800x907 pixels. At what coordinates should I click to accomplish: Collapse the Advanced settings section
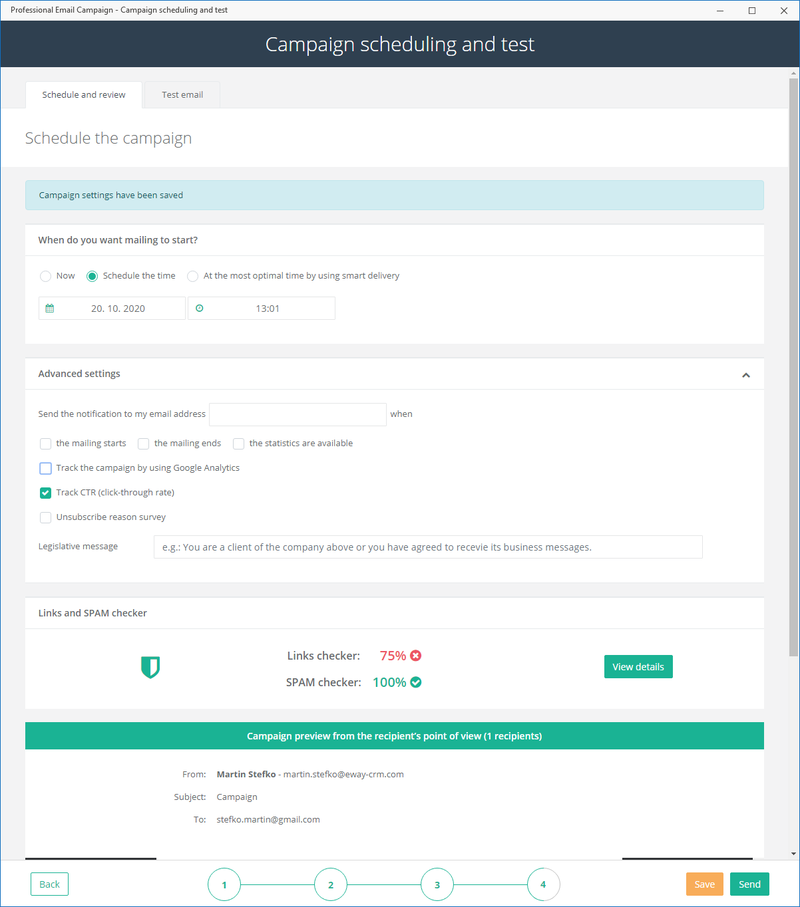tap(746, 375)
